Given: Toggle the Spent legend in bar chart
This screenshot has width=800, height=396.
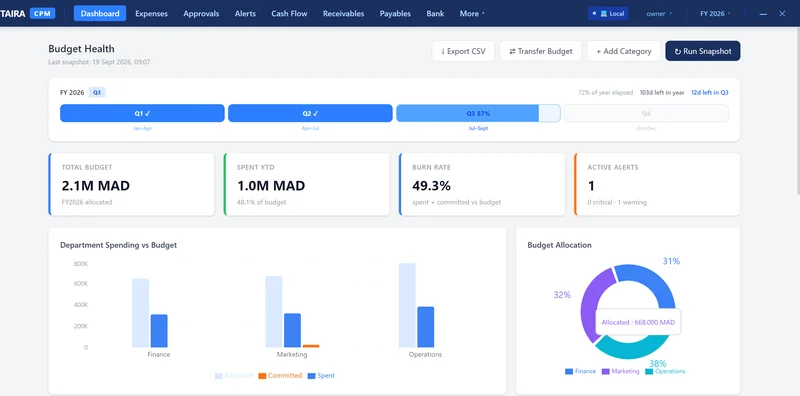Looking at the screenshot, I should (321, 376).
